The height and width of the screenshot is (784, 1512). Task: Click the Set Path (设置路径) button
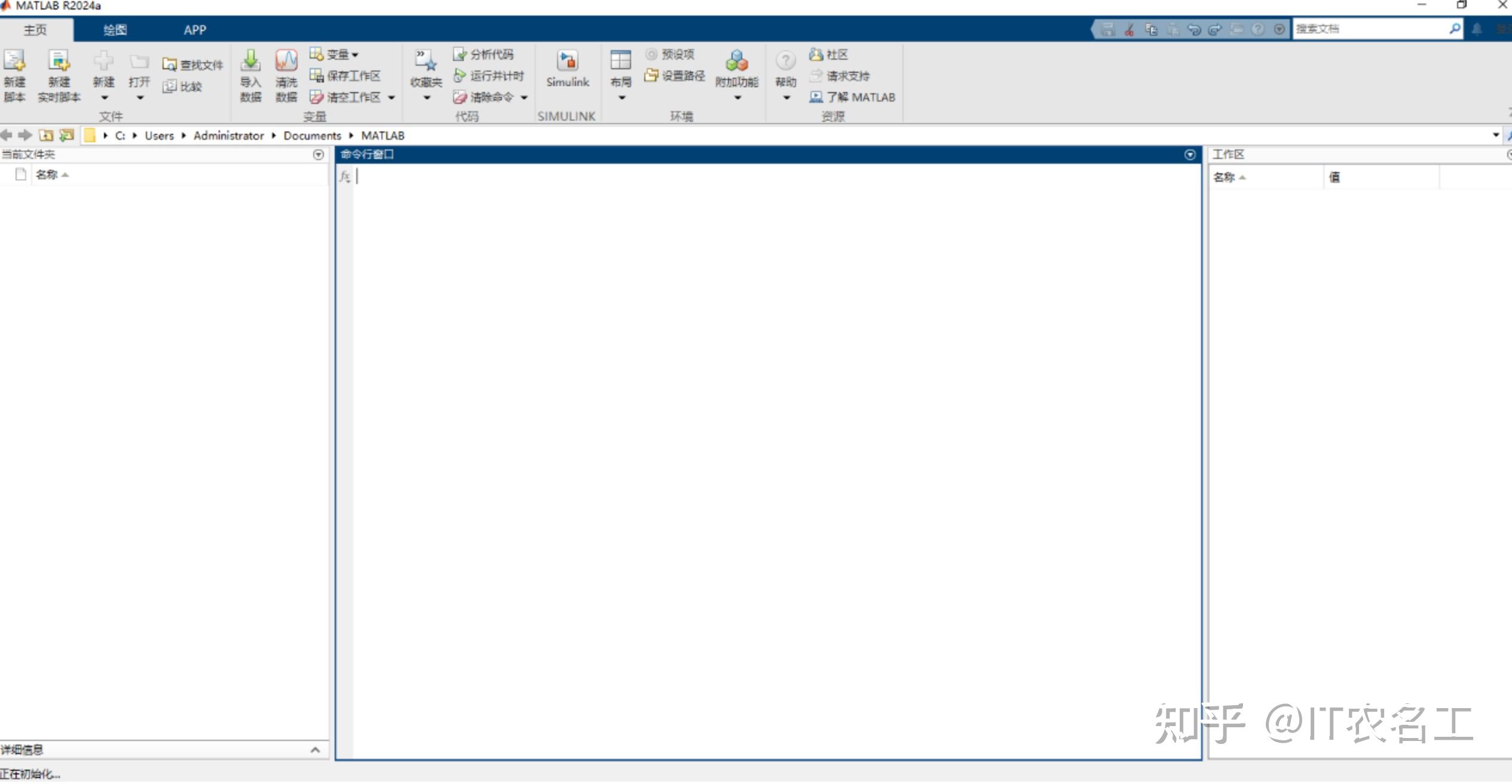(x=675, y=76)
